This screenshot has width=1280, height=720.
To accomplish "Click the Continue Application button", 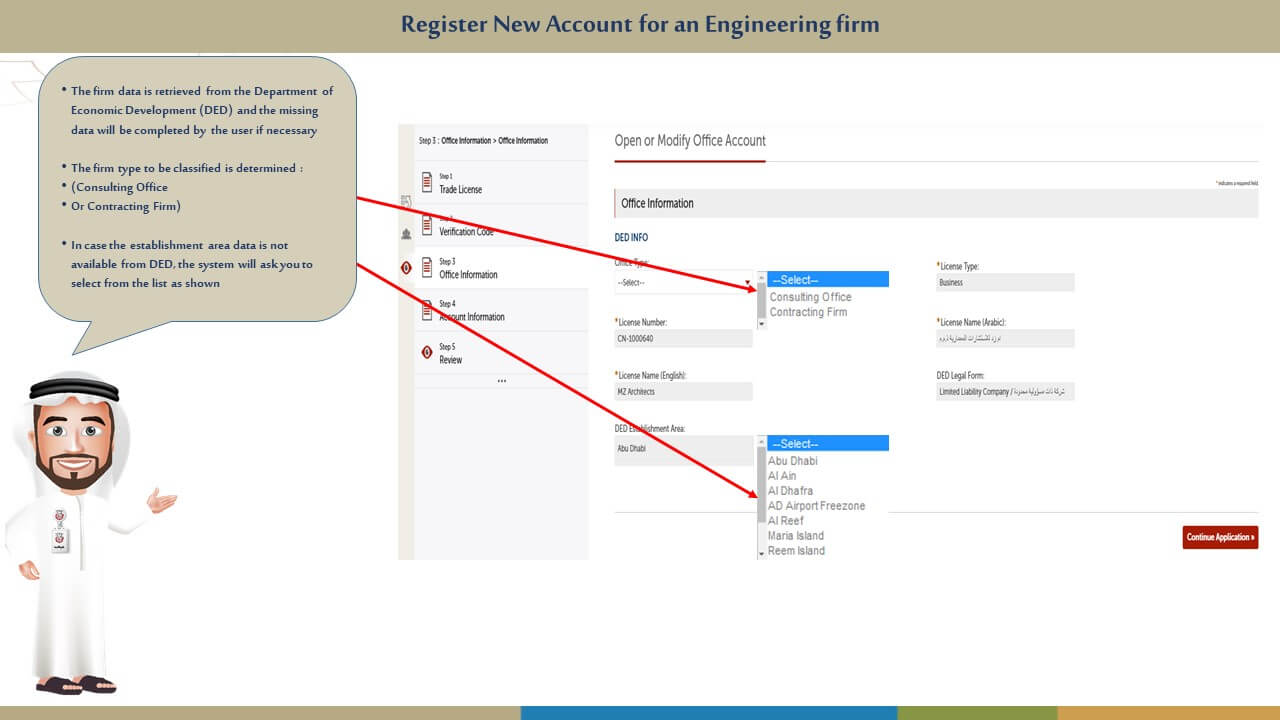I will 1220,537.
